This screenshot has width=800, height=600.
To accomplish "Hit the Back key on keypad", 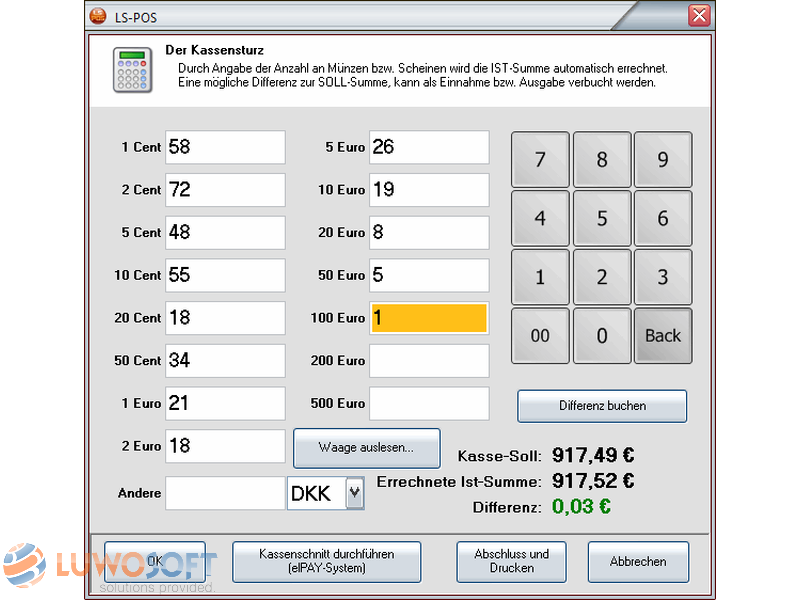I will 662,336.
